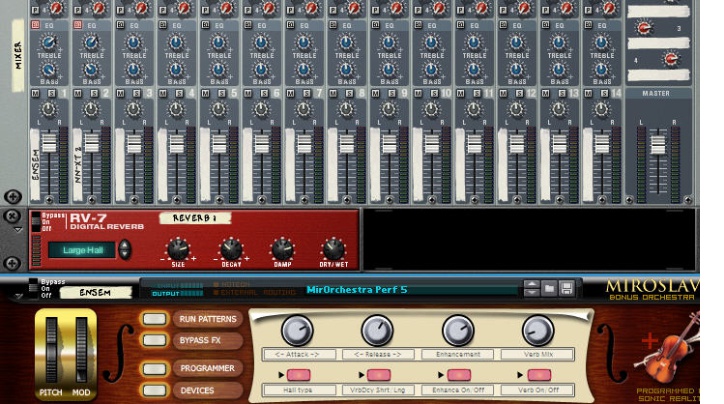Click the channel 13 pan knob

[559, 110]
